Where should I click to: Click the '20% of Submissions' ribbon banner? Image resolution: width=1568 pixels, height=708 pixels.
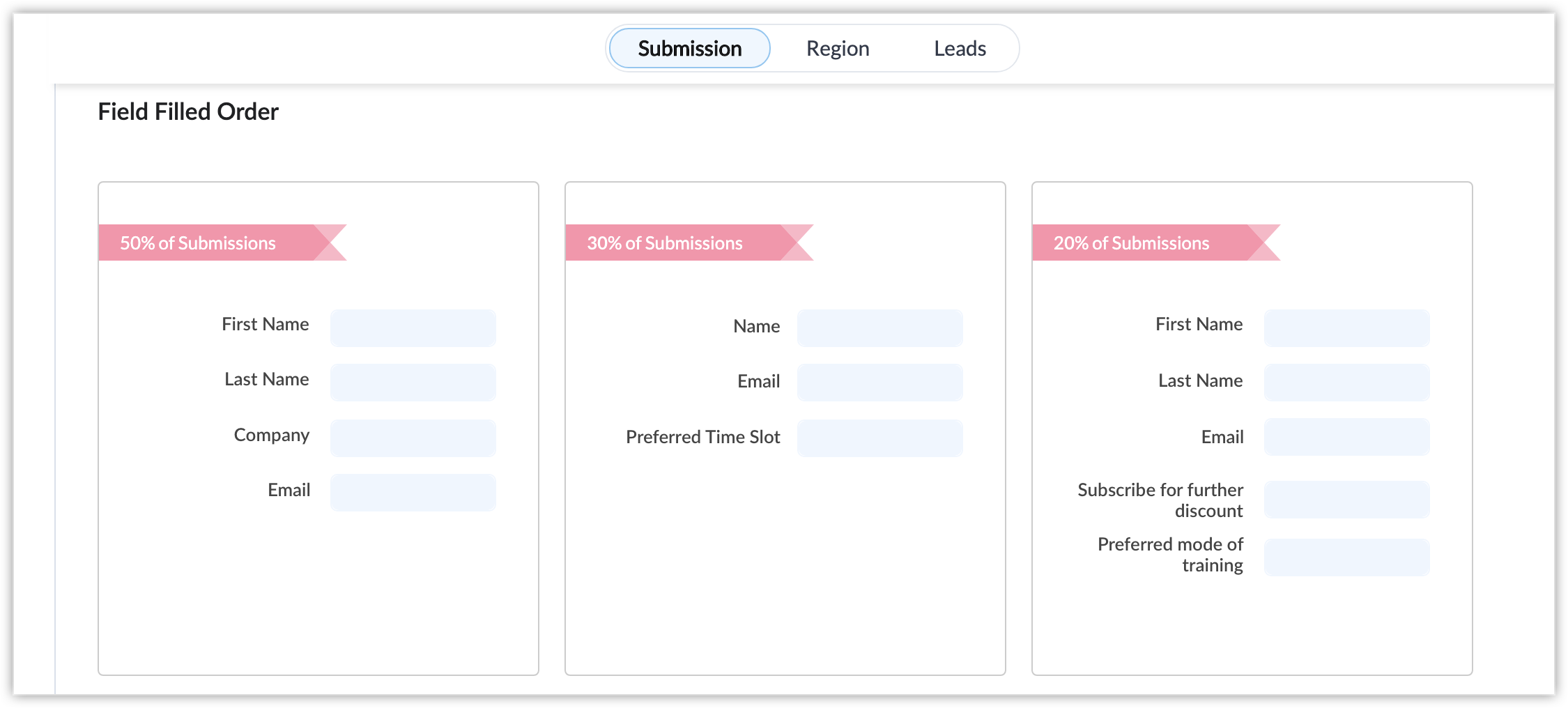click(1143, 243)
